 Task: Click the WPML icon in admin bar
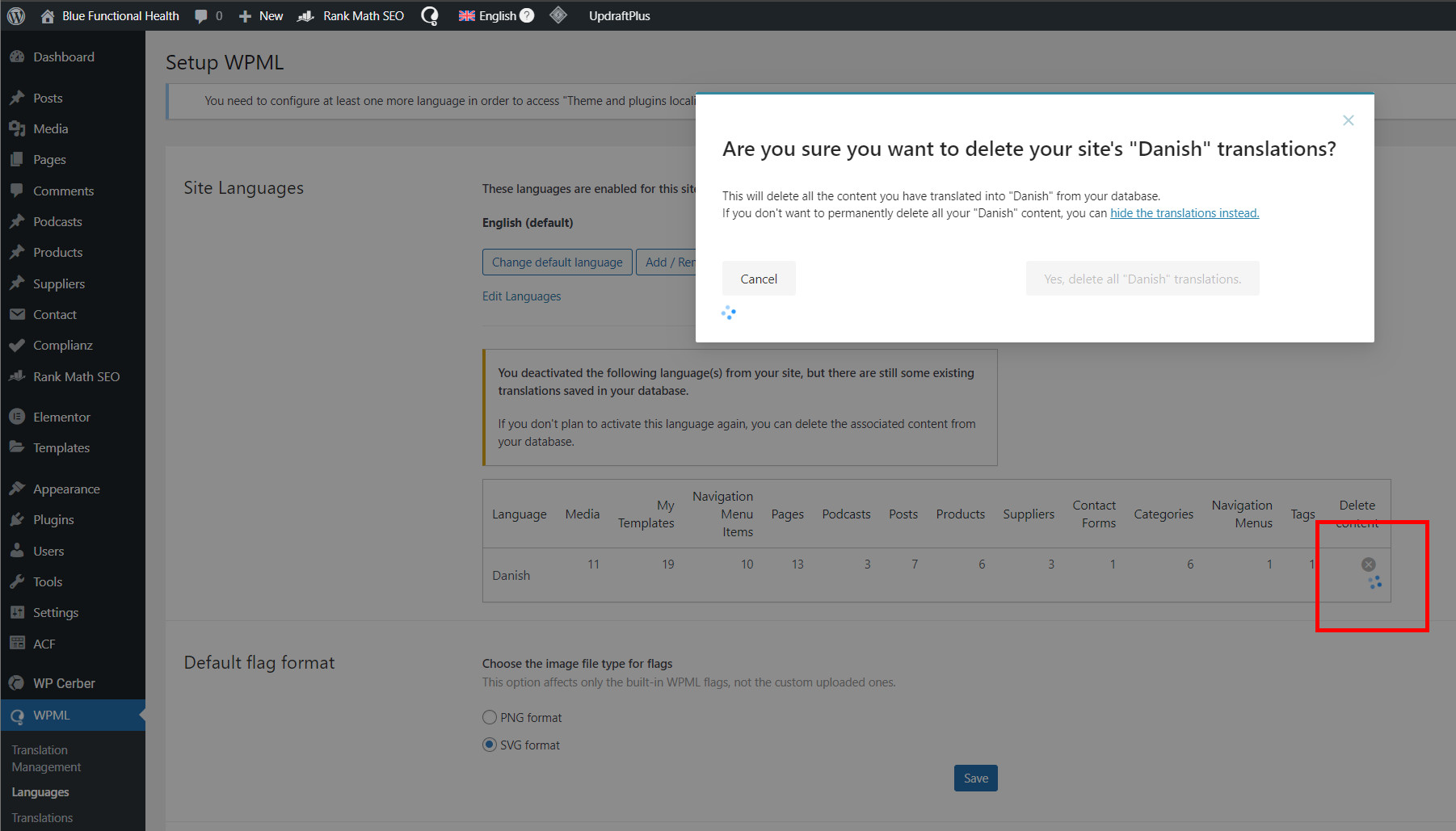pos(430,16)
